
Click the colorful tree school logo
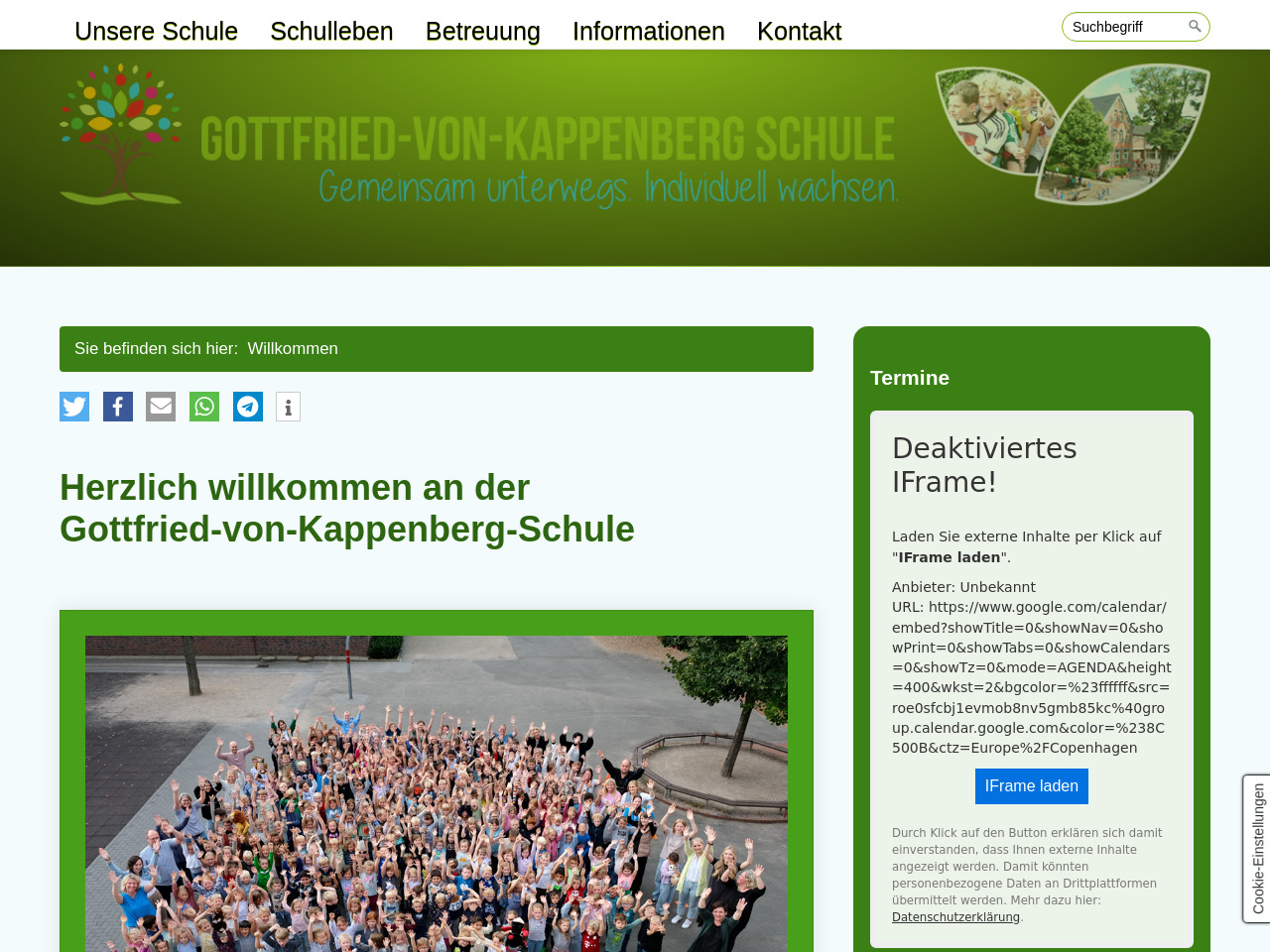tap(120, 134)
